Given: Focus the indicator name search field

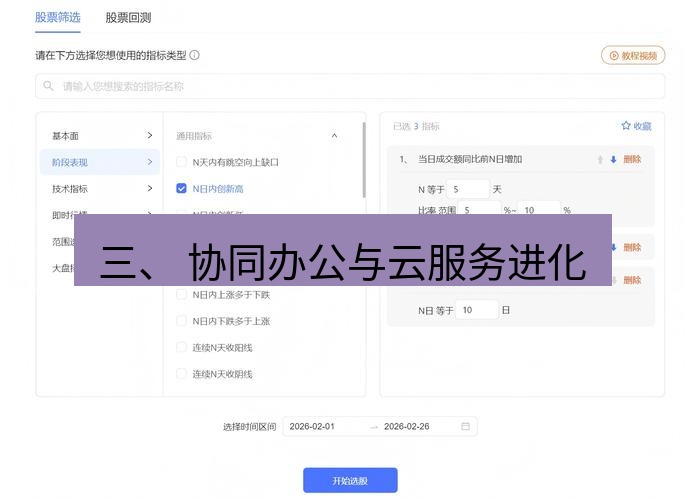Looking at the screenshot, I should tap(350, 86).
